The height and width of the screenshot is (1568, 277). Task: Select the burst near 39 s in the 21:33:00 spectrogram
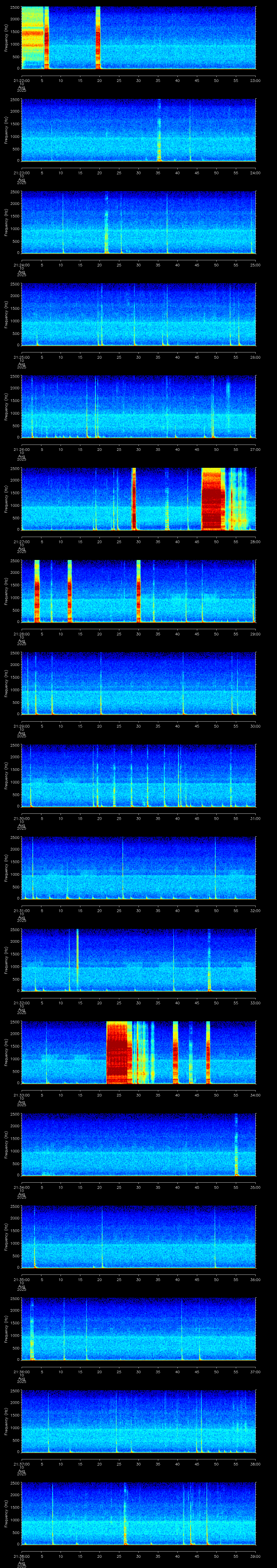tap(175, 1052)
